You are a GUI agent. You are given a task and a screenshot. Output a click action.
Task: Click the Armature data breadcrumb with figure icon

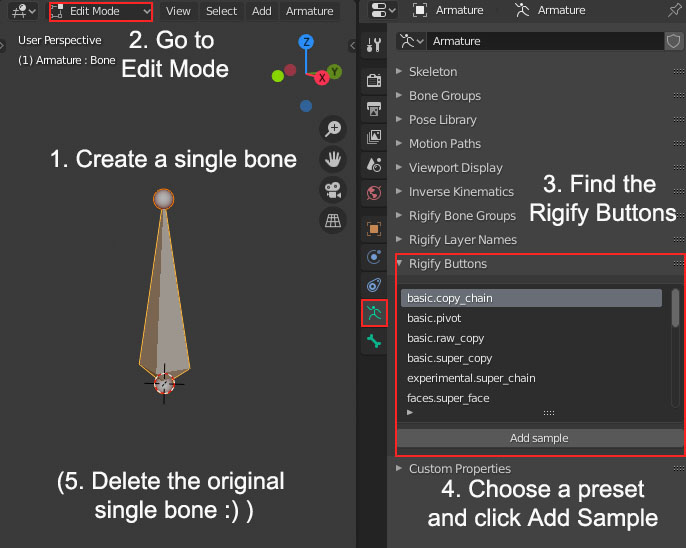[x=550, y=10]
